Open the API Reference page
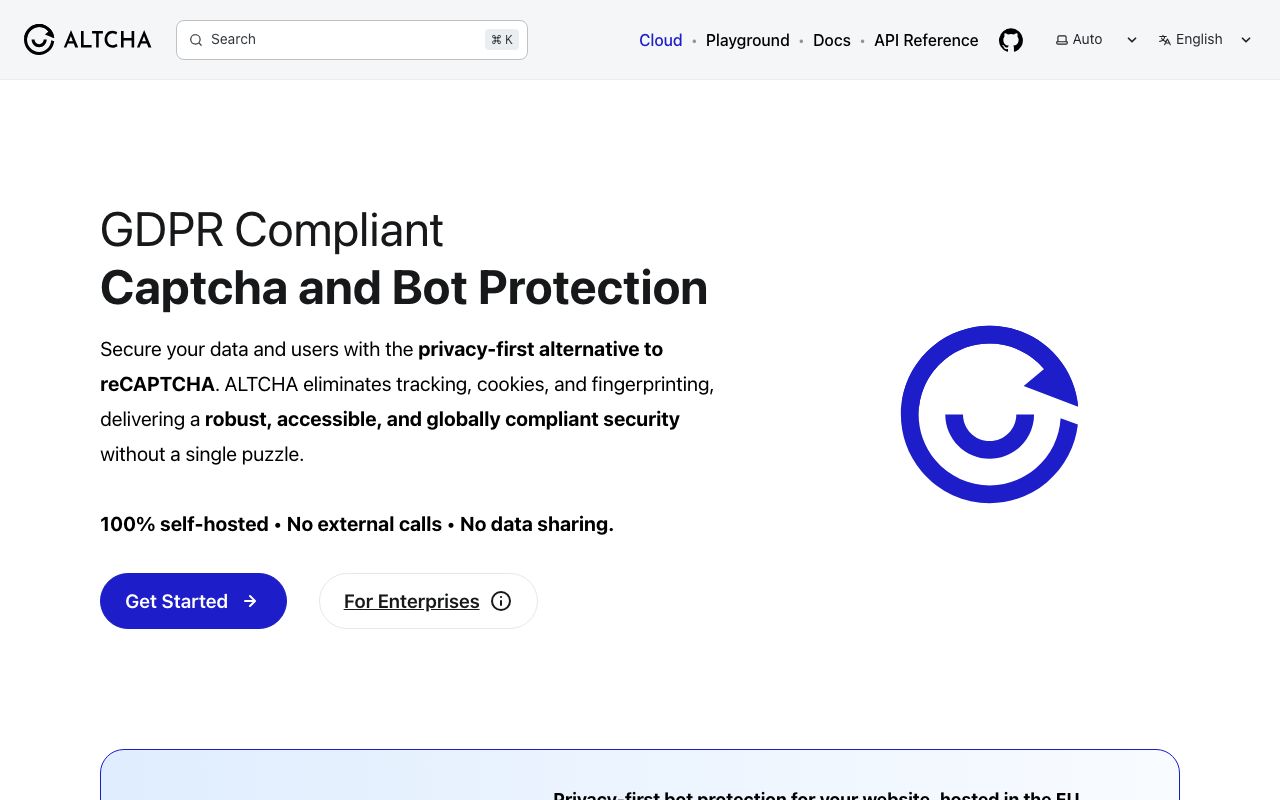 point(926,40)
